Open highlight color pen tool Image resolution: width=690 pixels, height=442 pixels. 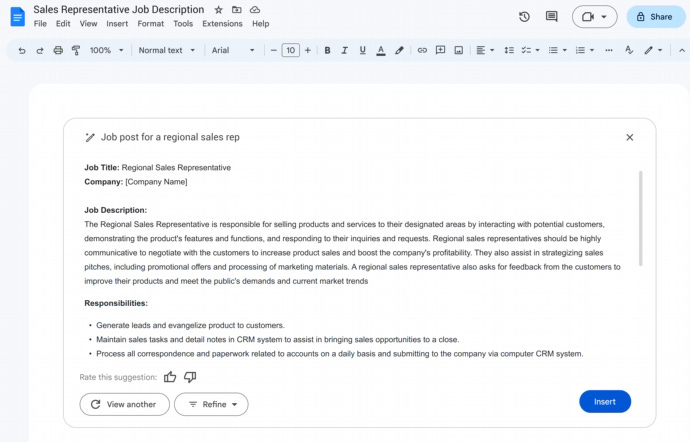[399, 50]
